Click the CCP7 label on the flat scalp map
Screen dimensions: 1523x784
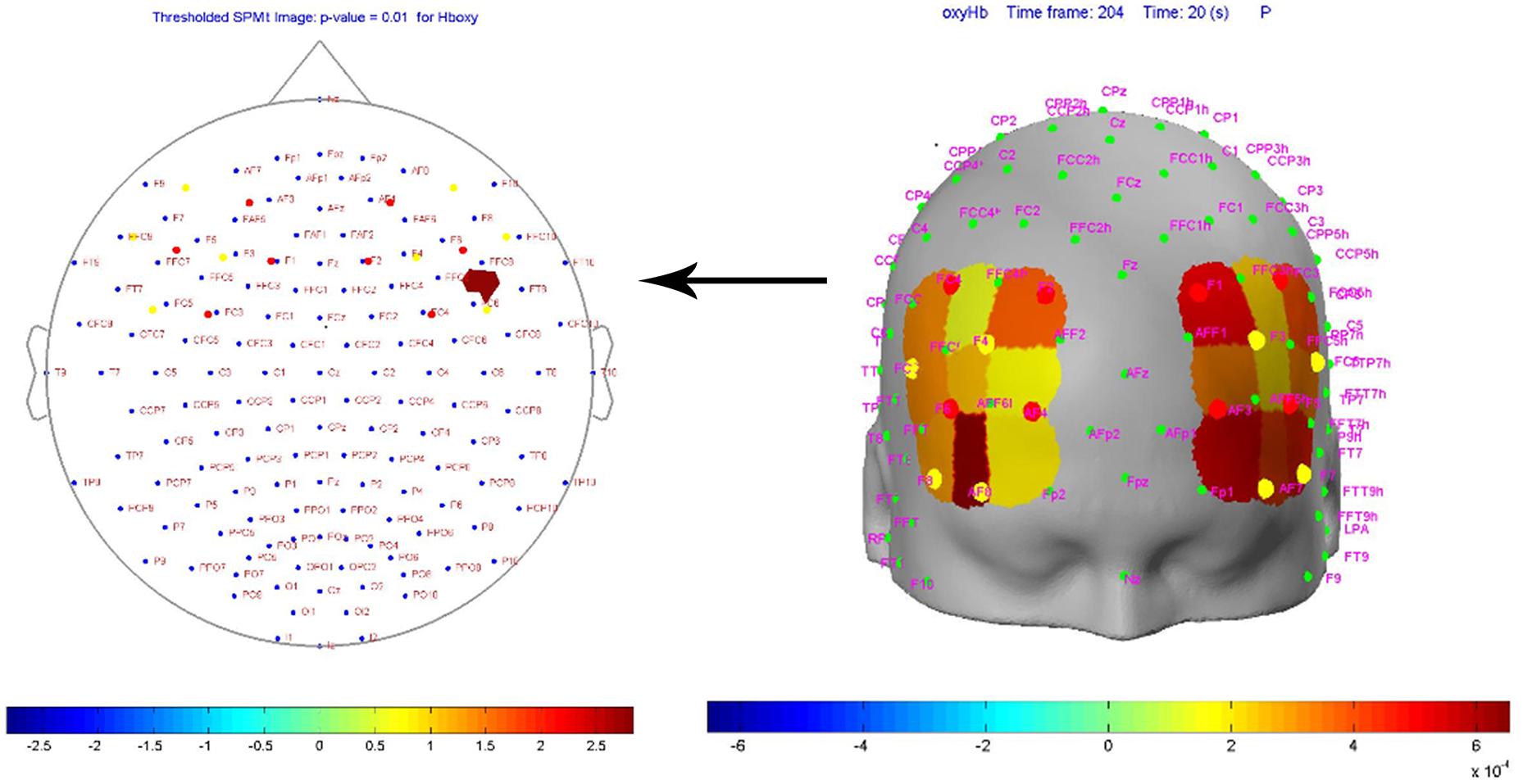tap(152, 410)
